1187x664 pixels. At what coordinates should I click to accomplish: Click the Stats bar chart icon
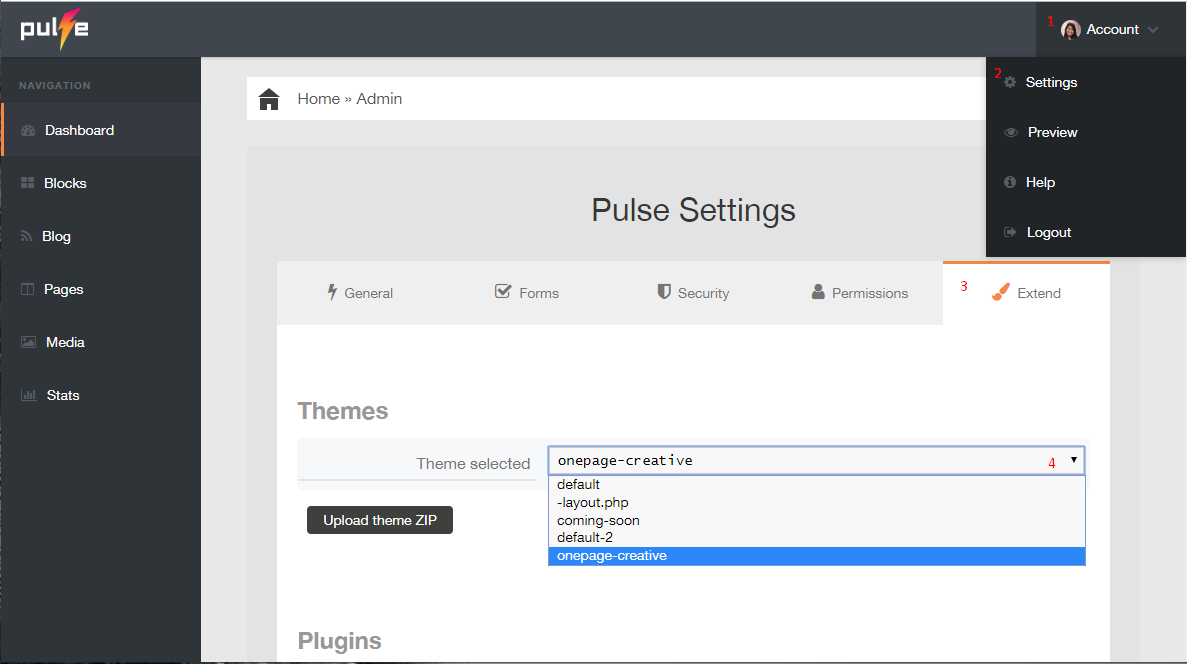[29, 395]
